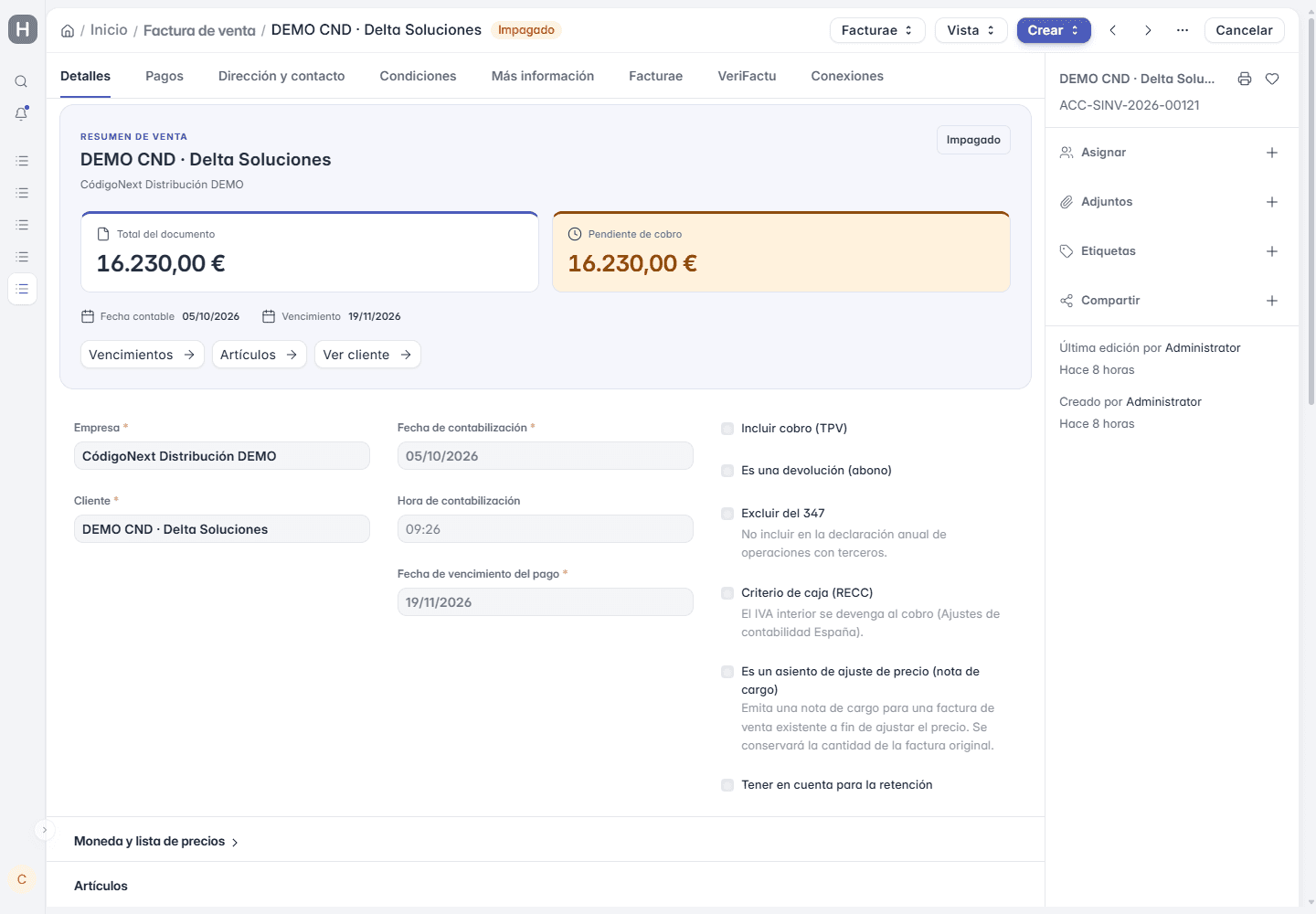Click the Empresa input field
The width and height of the screenshot is (1316, 914).
[x=222, y=456]
